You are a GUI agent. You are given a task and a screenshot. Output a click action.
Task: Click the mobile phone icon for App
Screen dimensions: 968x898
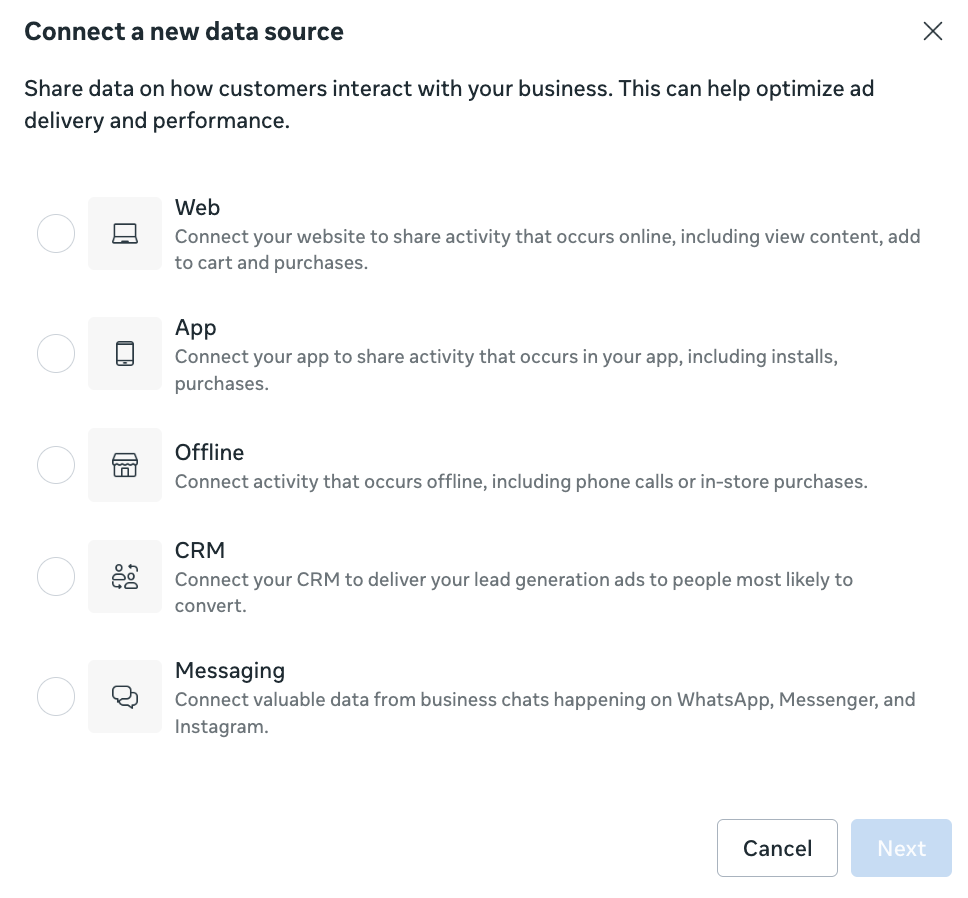coord(125,353)
